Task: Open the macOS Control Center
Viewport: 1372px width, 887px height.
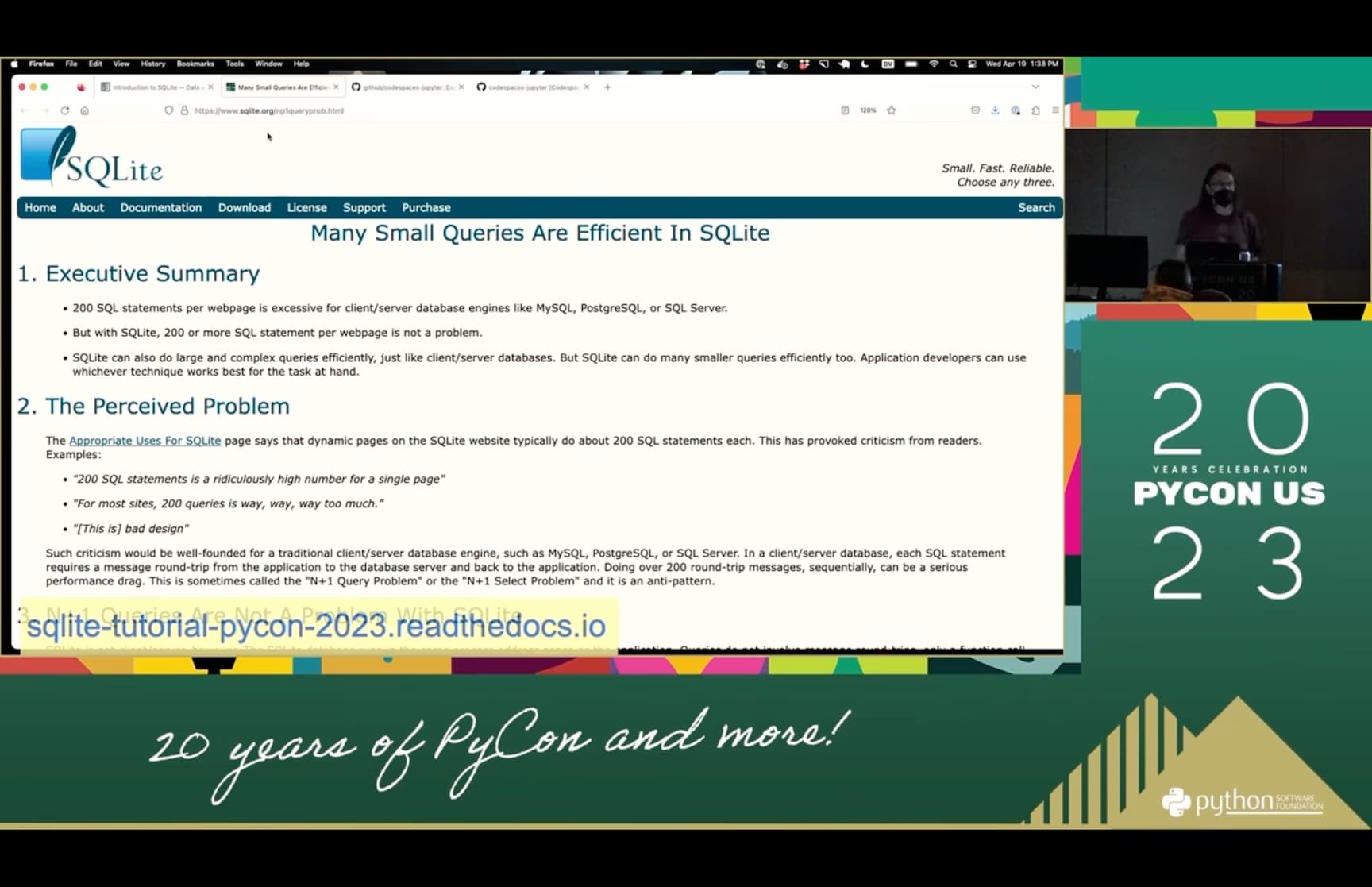Action: tap(972, 64)
